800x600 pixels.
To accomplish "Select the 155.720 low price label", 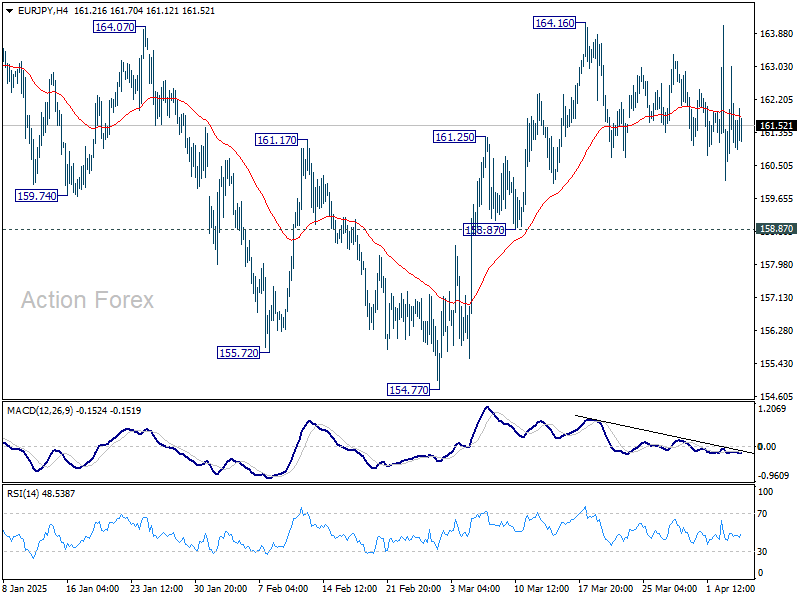I will [x=239, y=353].
